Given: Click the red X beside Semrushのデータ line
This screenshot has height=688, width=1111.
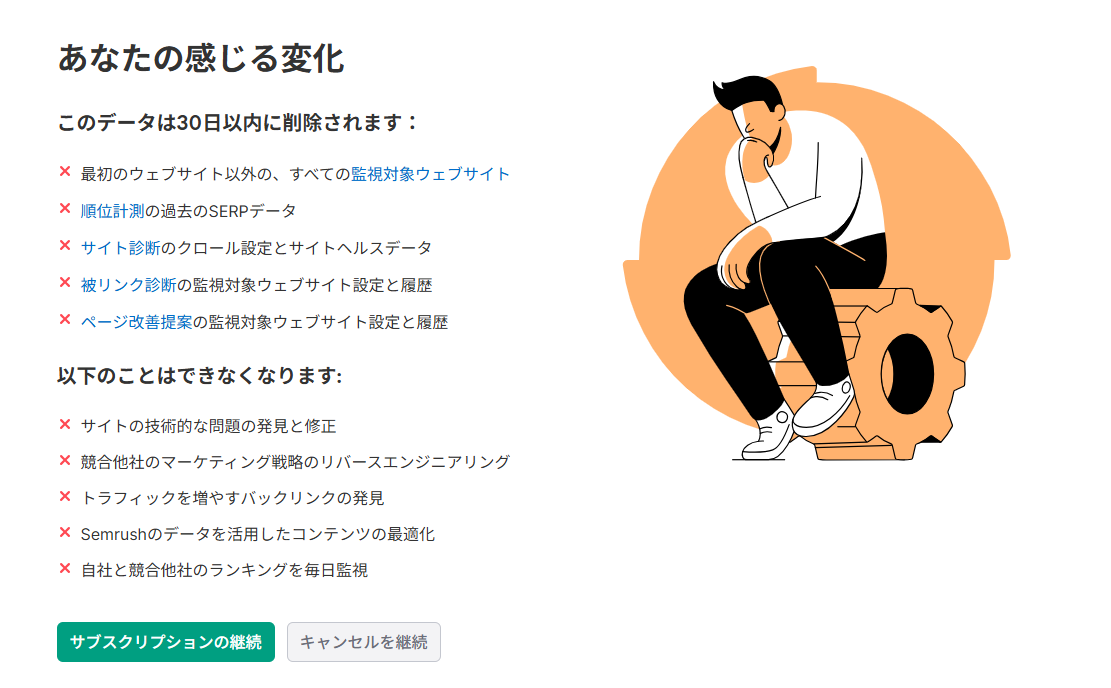Looking at the screenshot, I should point(65,532).
